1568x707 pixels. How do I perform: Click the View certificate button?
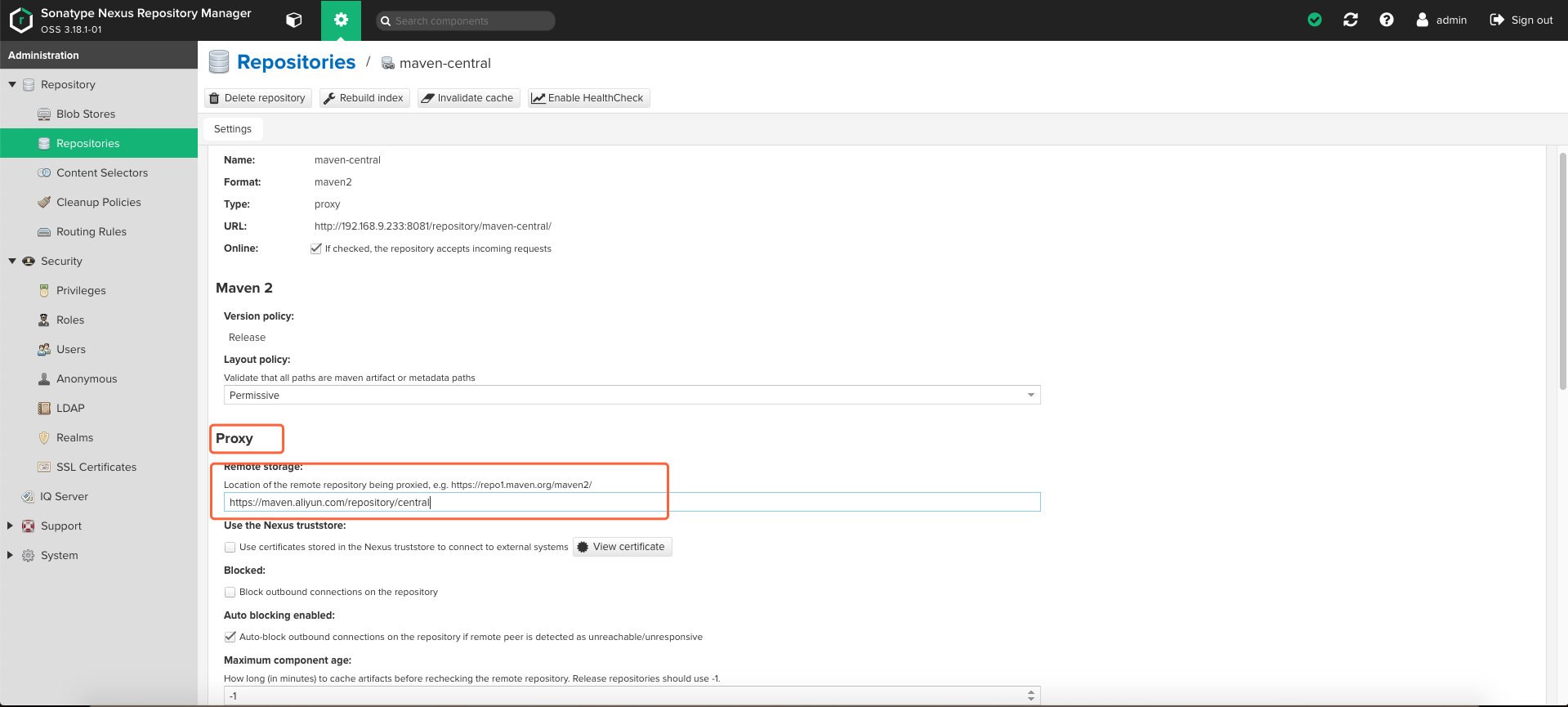point(622,547)
